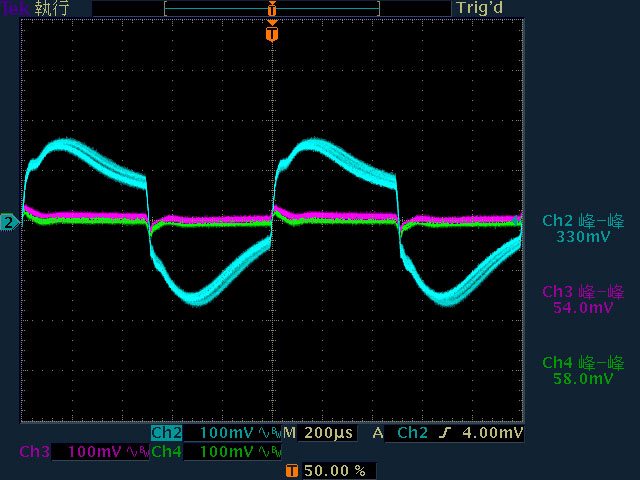Image resolution: width=640 pixels, height=480 pixels.
Task: Click the Ch2 AC coupling bandwidth icon
Action: click(270, 433)
